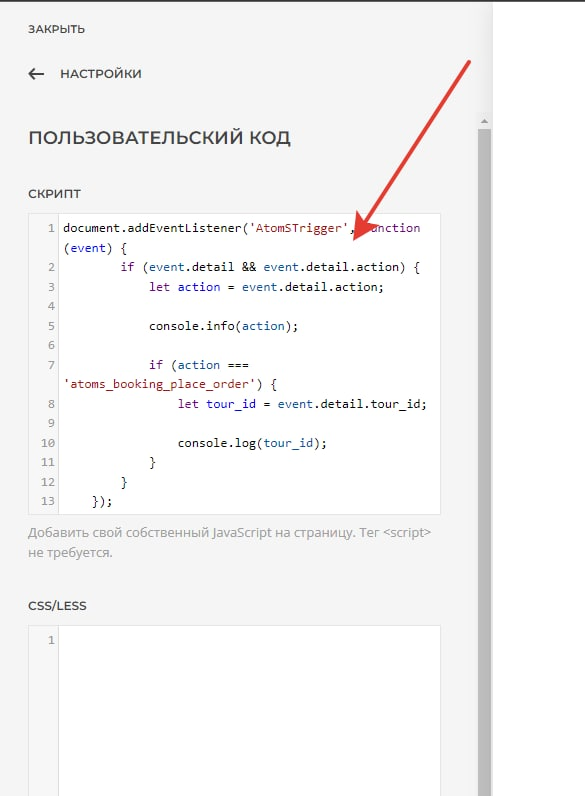Click the closing '});' on line 13

coord(102,502)
